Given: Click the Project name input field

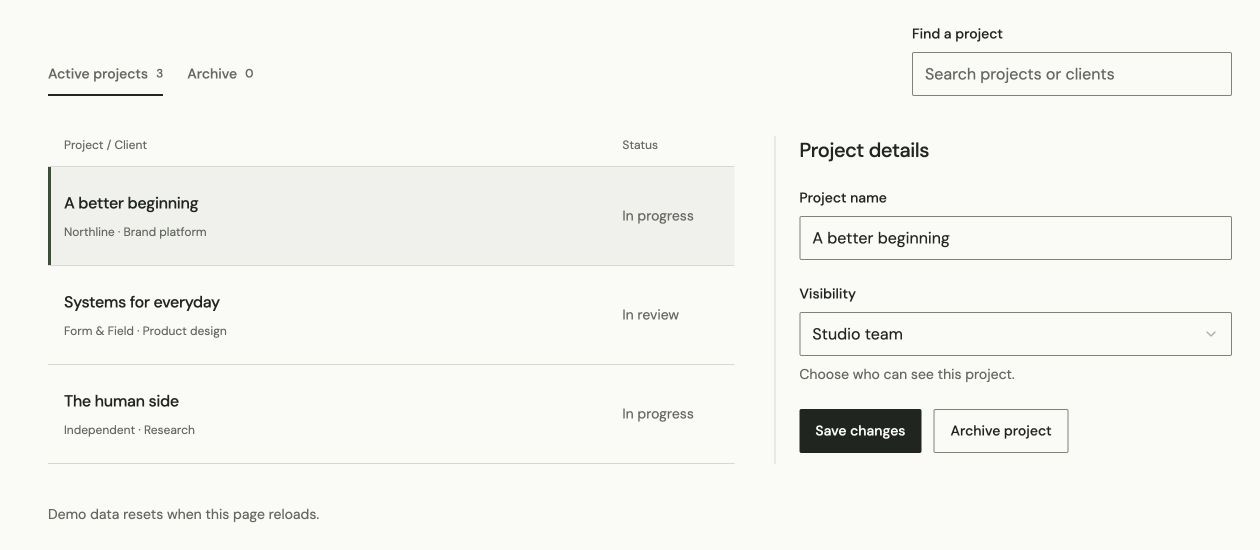Looking at the screenshot, I should (1015, 238).
